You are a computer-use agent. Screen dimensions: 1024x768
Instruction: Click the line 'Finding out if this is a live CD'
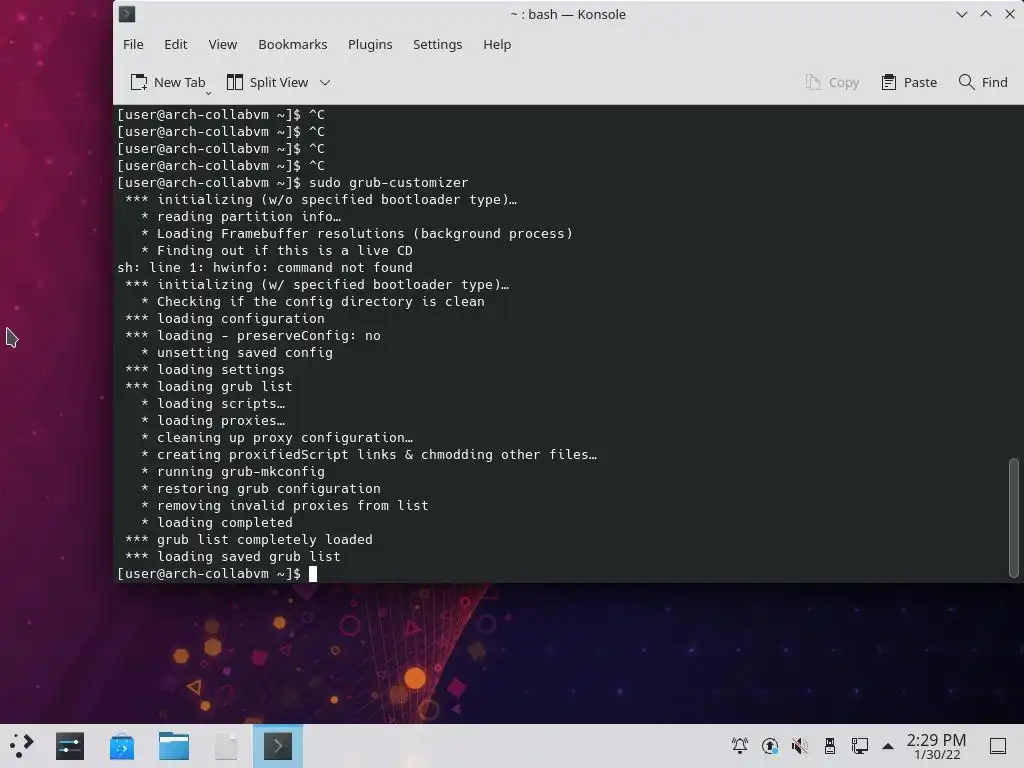tap(285, 251)
